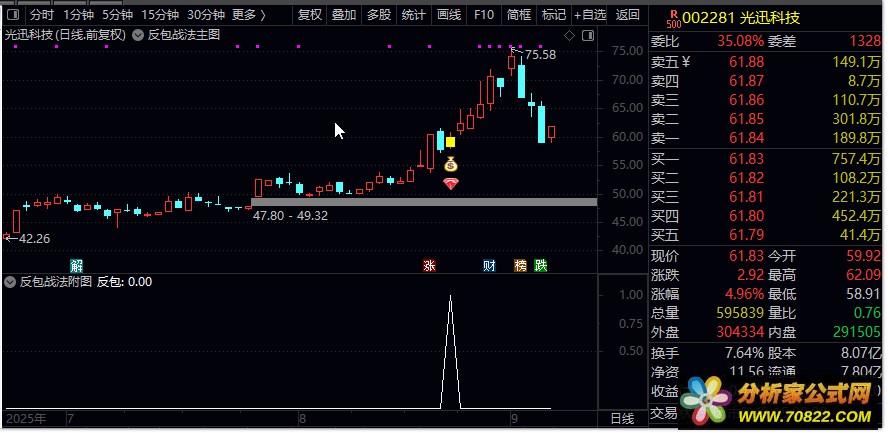Expand the 更多 periods list
The image size is (888, 433).
(x=249, y=15)
